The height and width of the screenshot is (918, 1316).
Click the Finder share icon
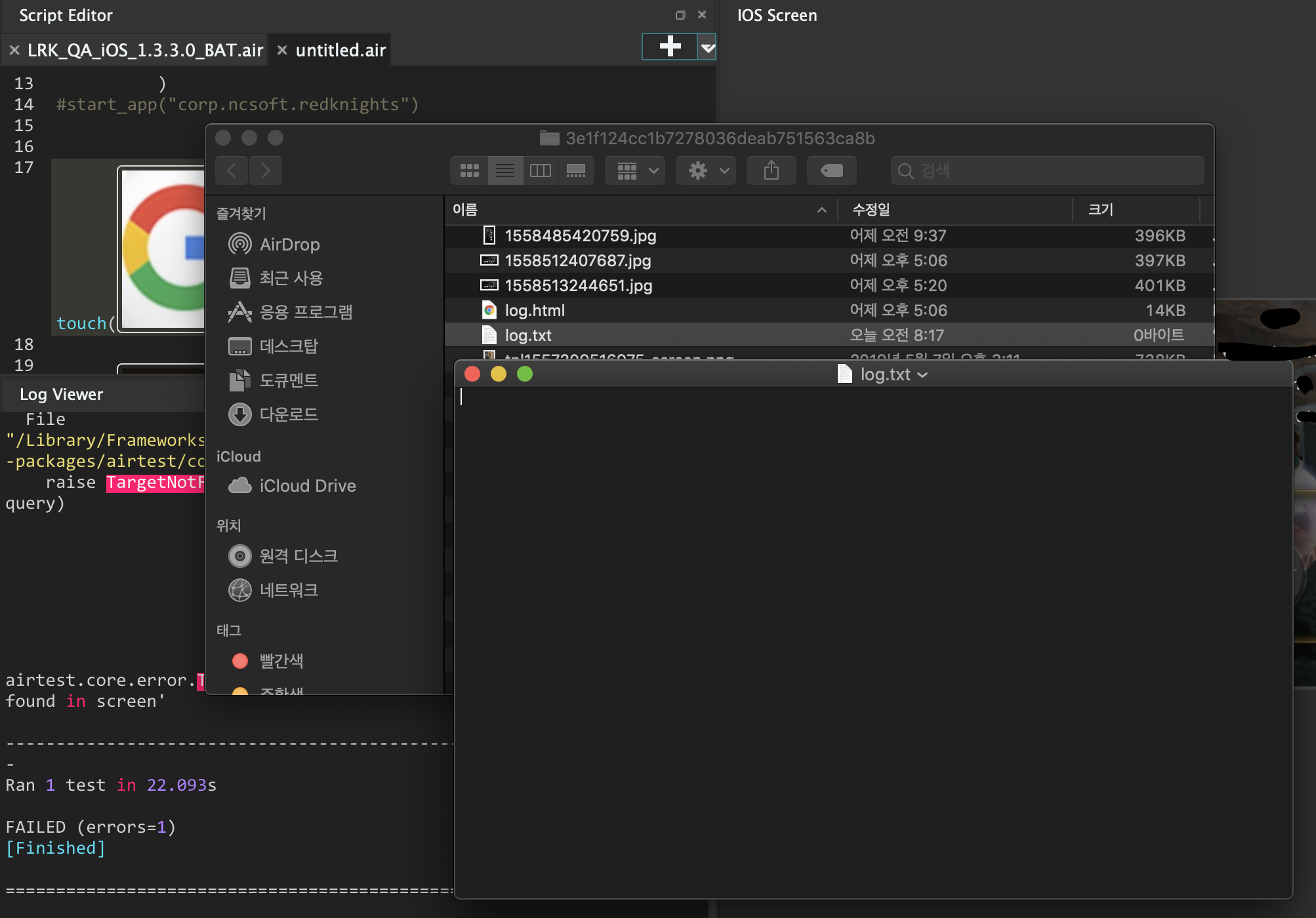771,170
